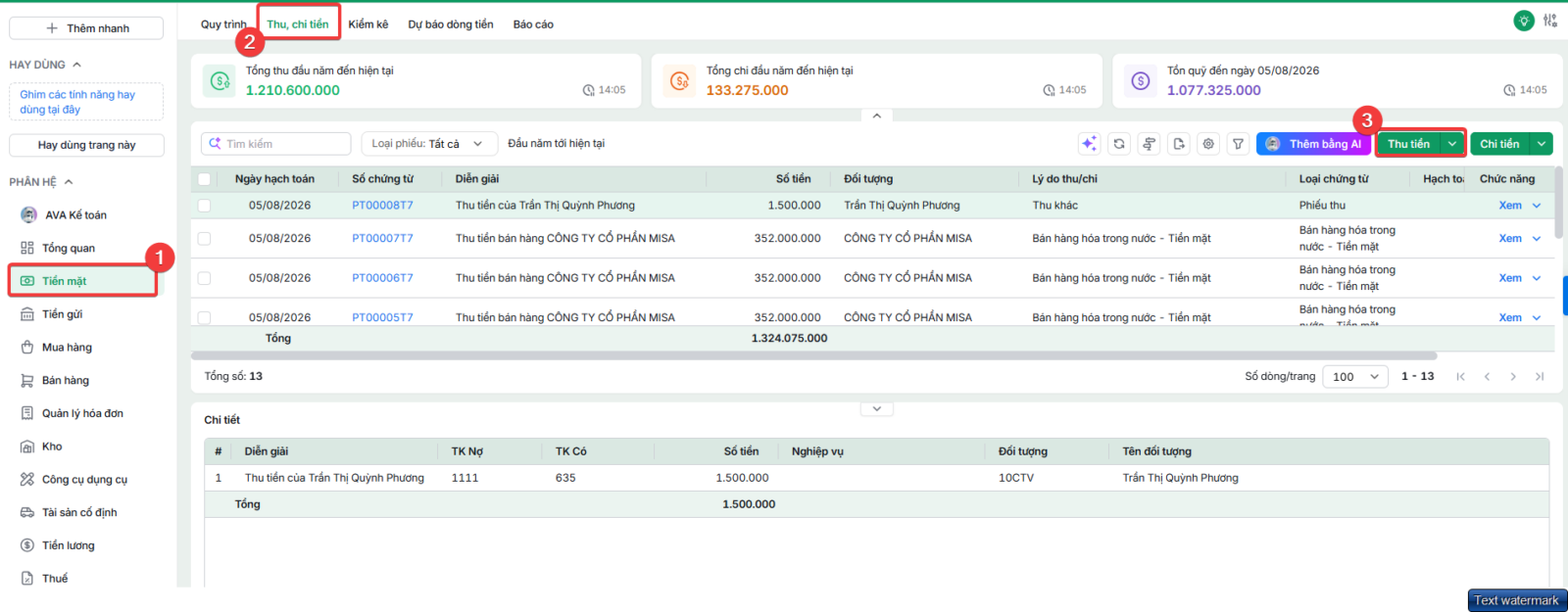Switch to Kiểm kê tab

(368, 24)
